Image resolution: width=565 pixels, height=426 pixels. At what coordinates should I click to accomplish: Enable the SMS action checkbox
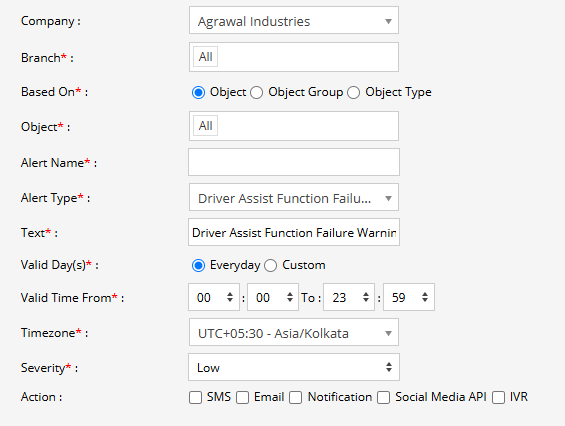(x=195, y=398)
